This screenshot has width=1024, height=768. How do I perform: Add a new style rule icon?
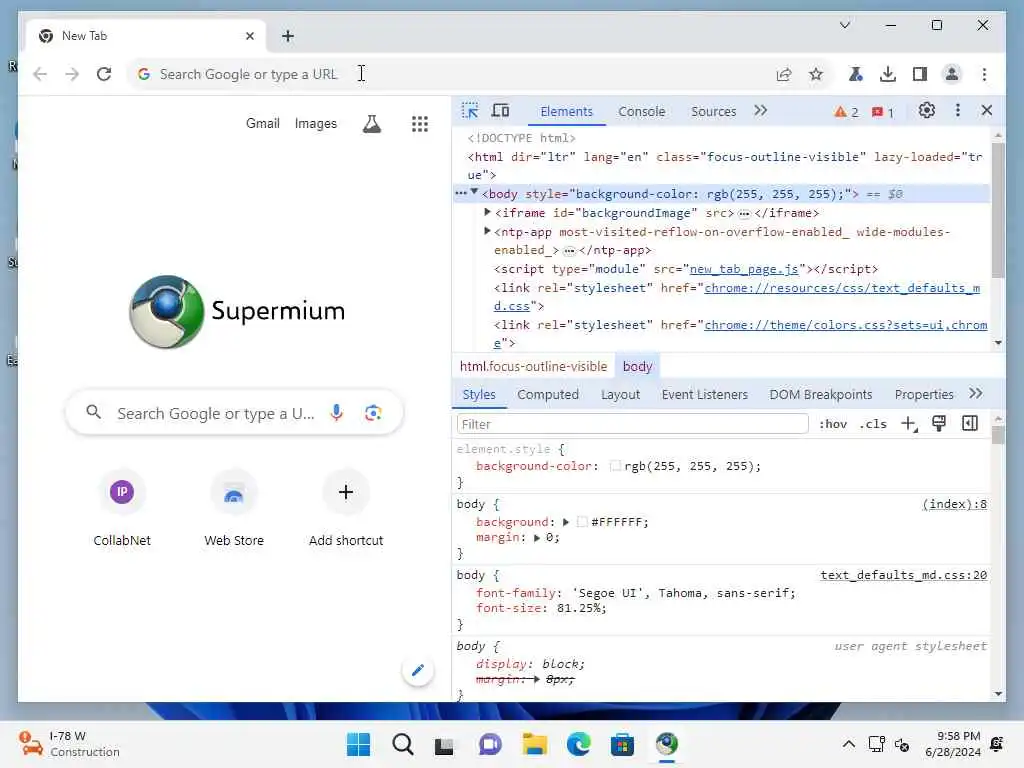(908, 424)
